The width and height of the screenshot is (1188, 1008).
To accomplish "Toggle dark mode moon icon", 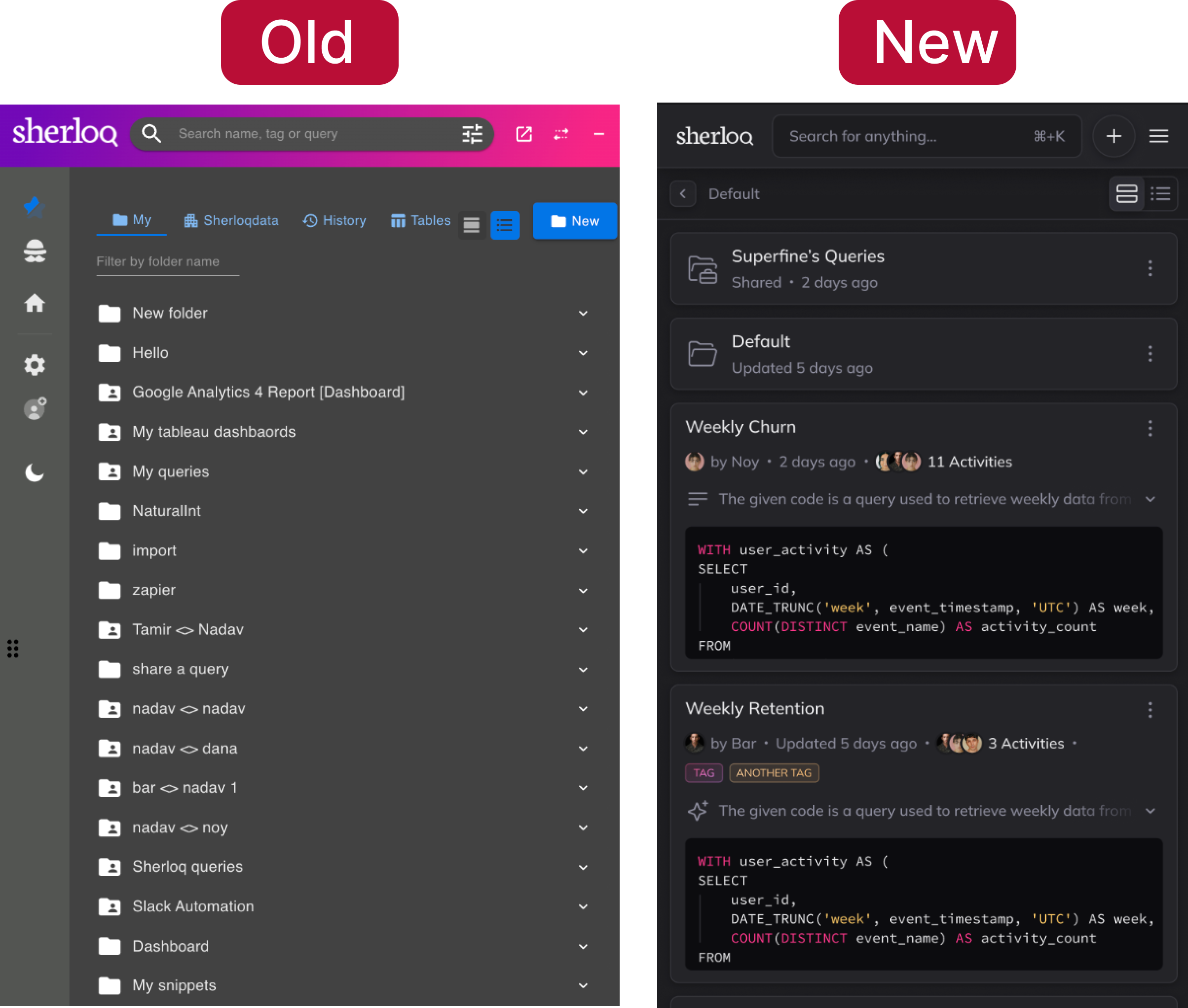I will coord(35,473).
